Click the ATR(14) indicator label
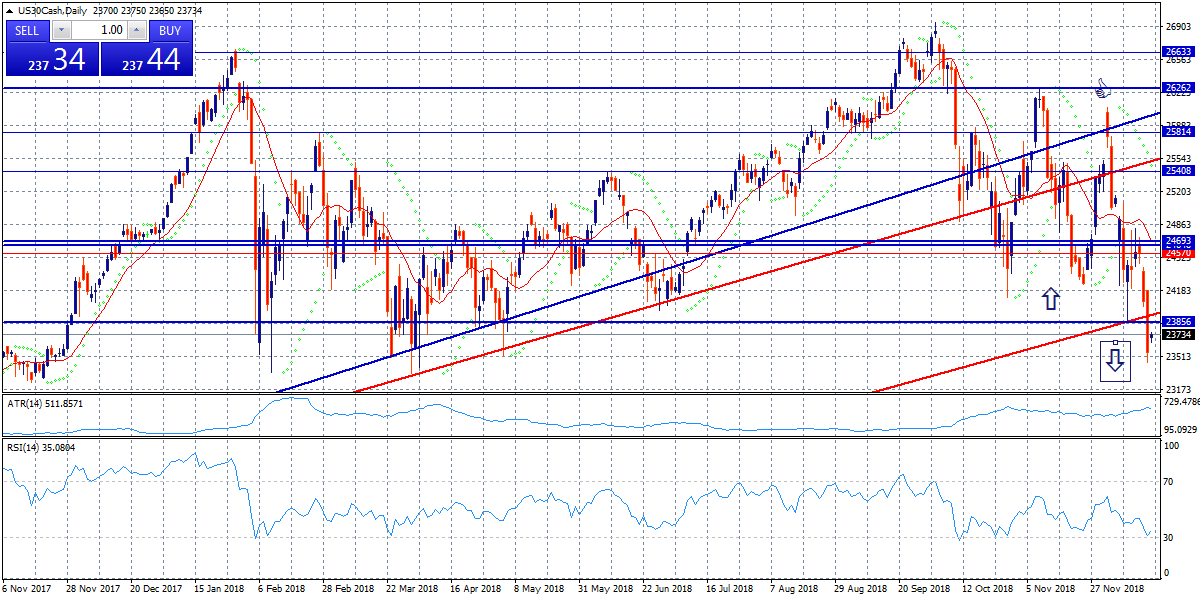The image size is (1200, 600). point(45,403)
